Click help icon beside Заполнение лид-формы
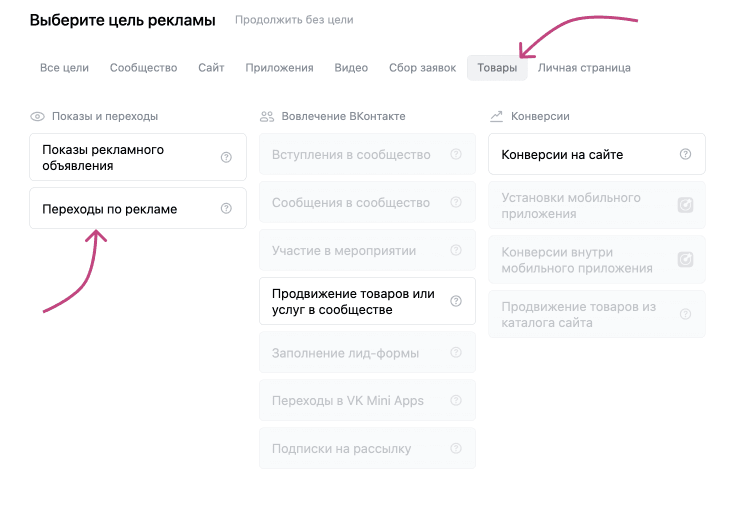The width and height of the screenshot is (752, 519). click(456, 353)
